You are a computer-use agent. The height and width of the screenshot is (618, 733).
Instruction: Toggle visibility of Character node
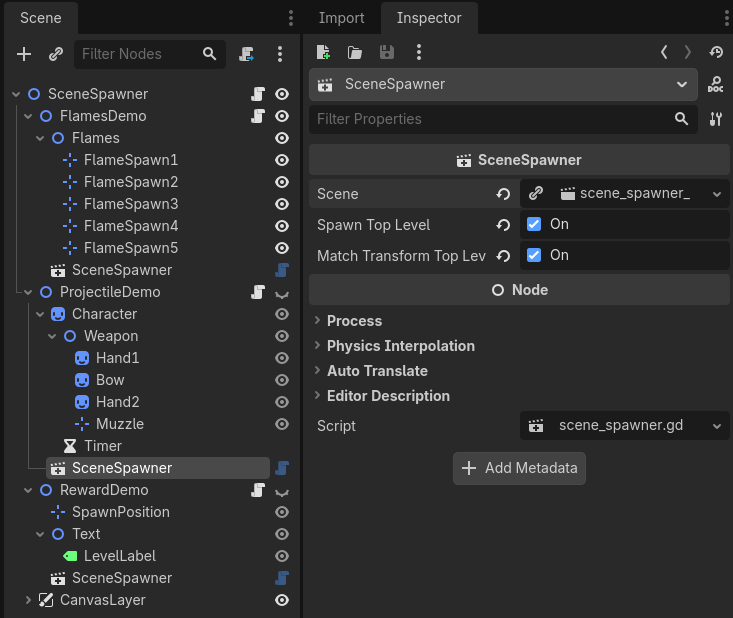[x=282, y=314]
